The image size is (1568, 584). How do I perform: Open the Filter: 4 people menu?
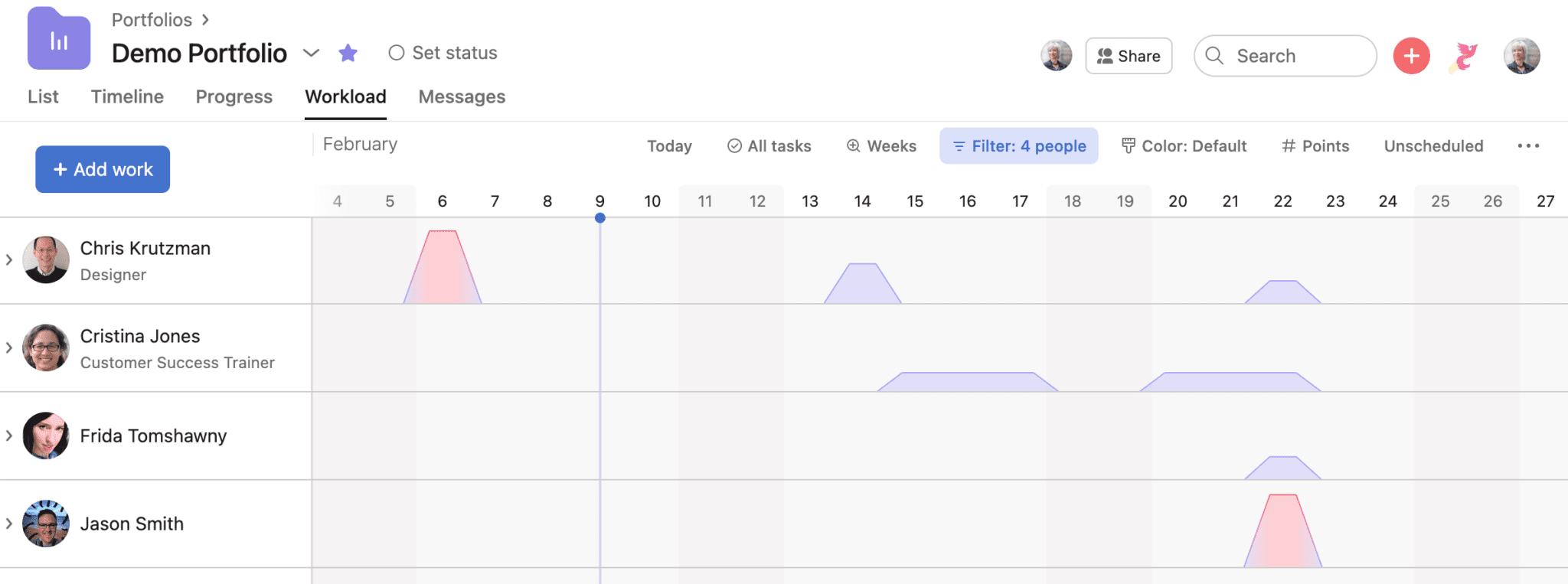point(1019,145)
